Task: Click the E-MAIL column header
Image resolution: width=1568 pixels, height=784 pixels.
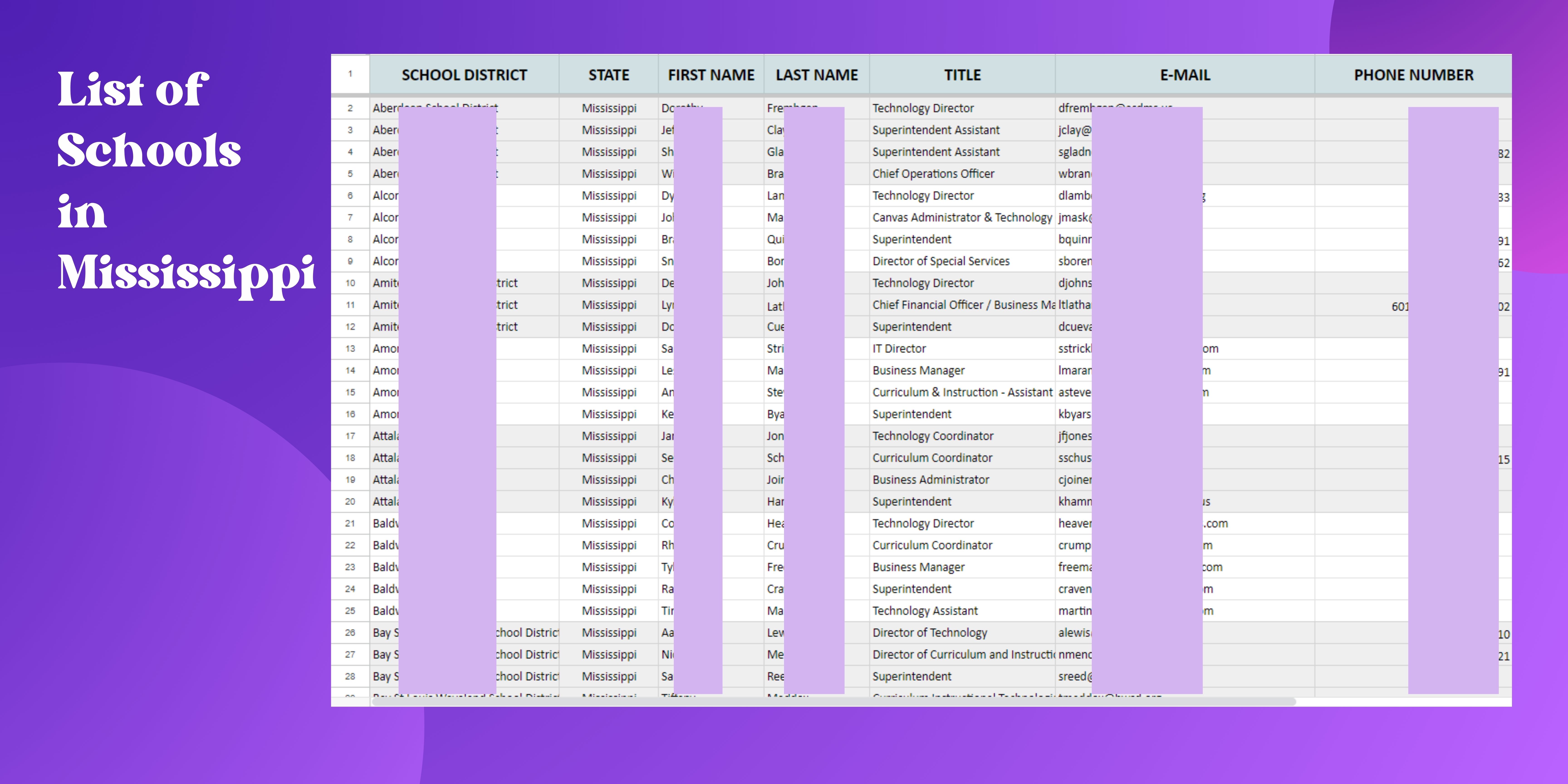Action: click(1185, 75)
